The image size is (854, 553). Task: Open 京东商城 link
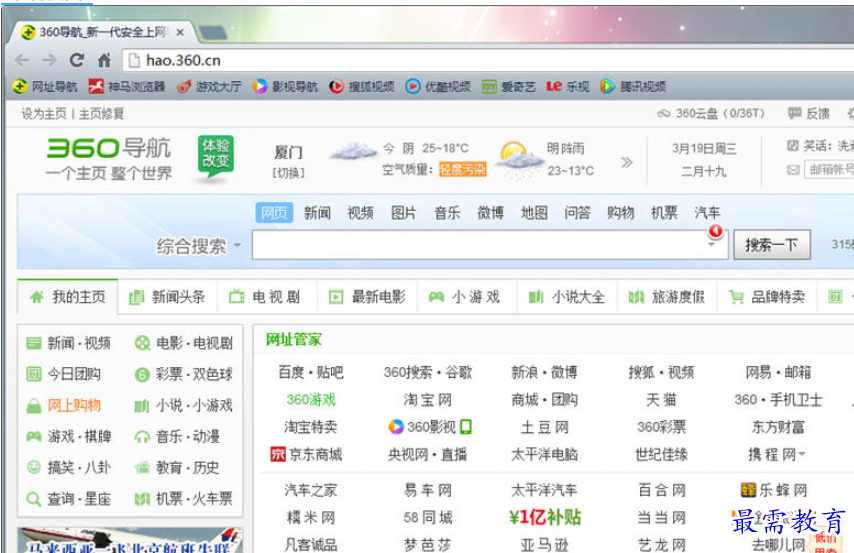click(x=307, y=454)
